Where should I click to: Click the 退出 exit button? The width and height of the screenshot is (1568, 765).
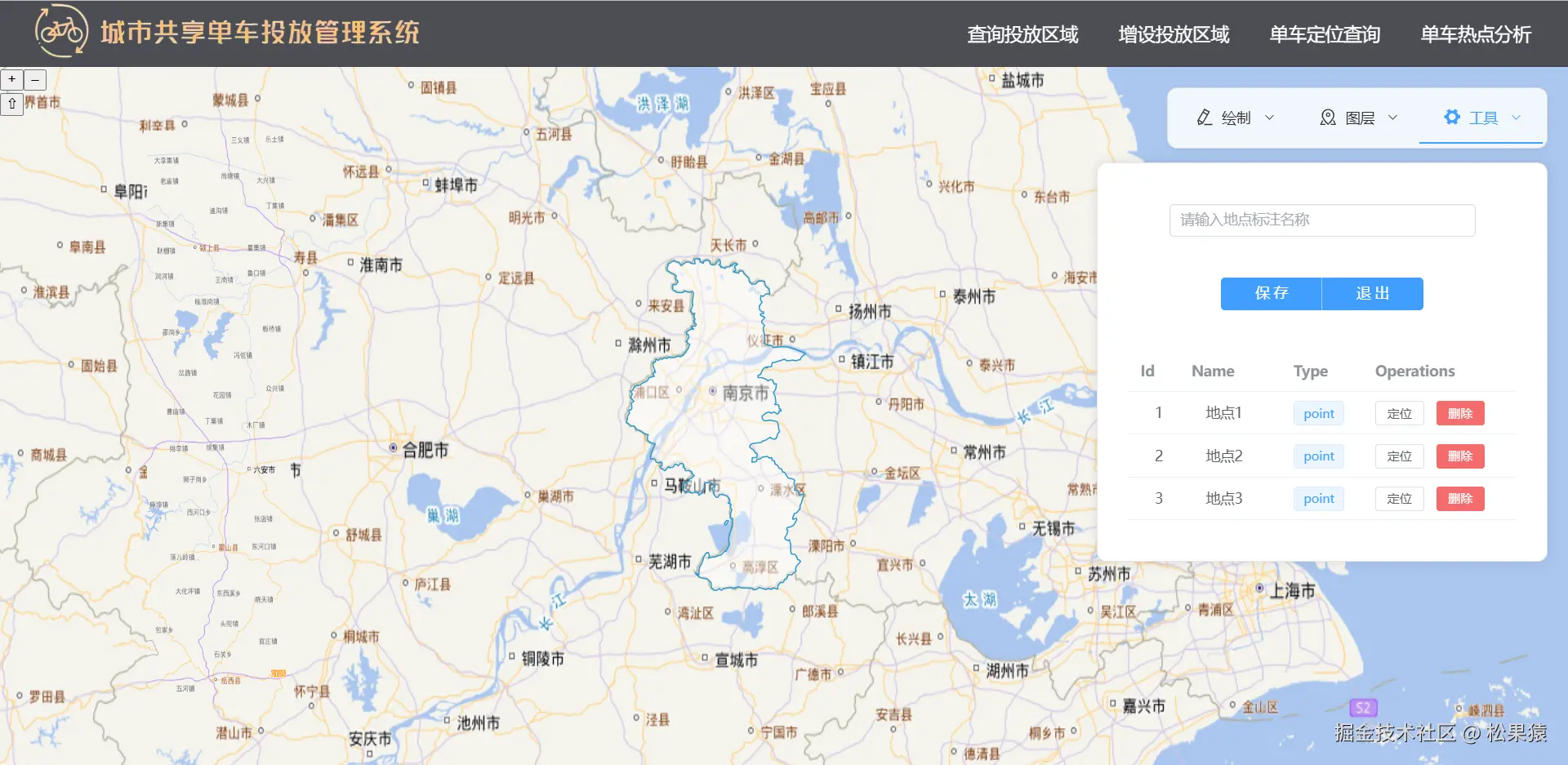click(1372, 293)
